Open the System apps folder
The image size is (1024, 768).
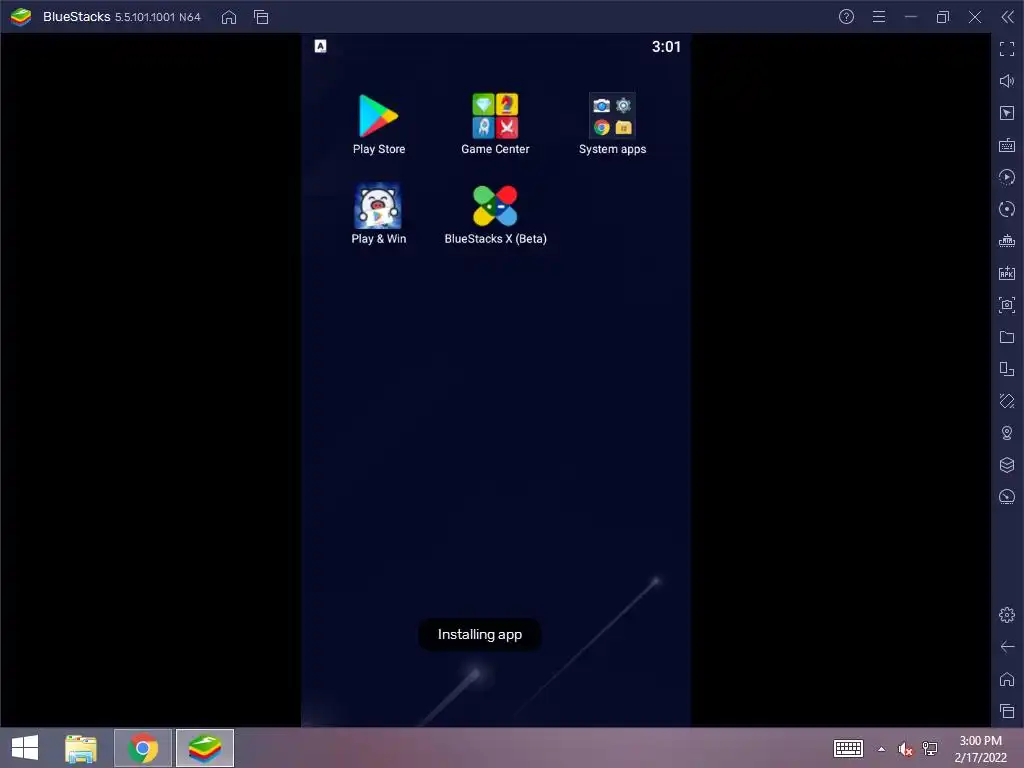612,124
